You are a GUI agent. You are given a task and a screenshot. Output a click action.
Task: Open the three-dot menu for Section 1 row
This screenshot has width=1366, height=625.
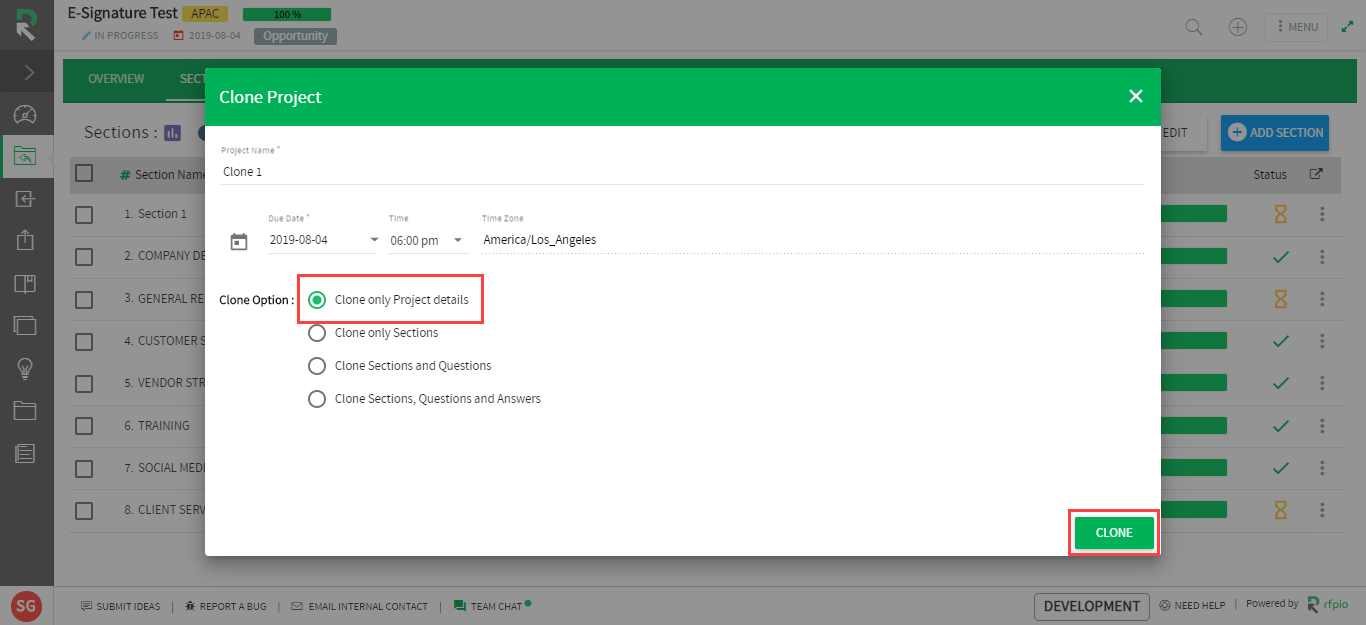point(1322,214)
